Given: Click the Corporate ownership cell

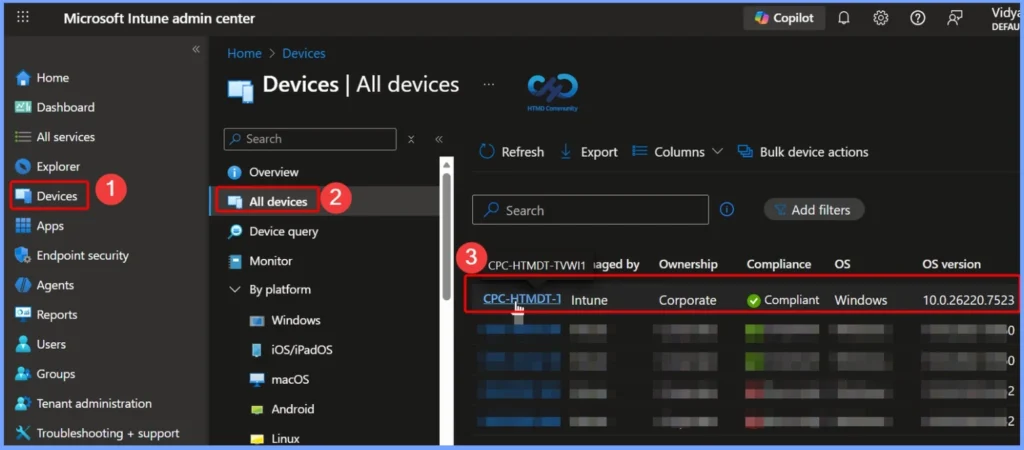Looking at the screenshot, I should tap(687, 300).
